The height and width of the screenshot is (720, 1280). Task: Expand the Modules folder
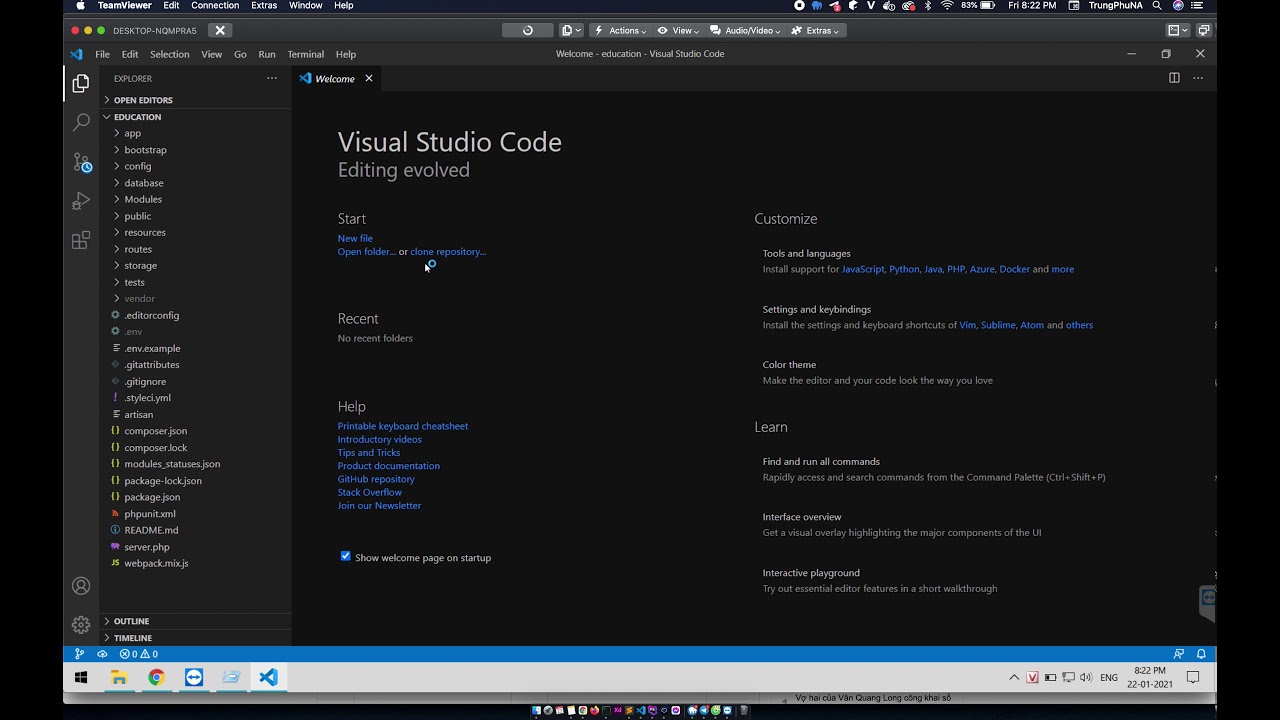point(143,199)
